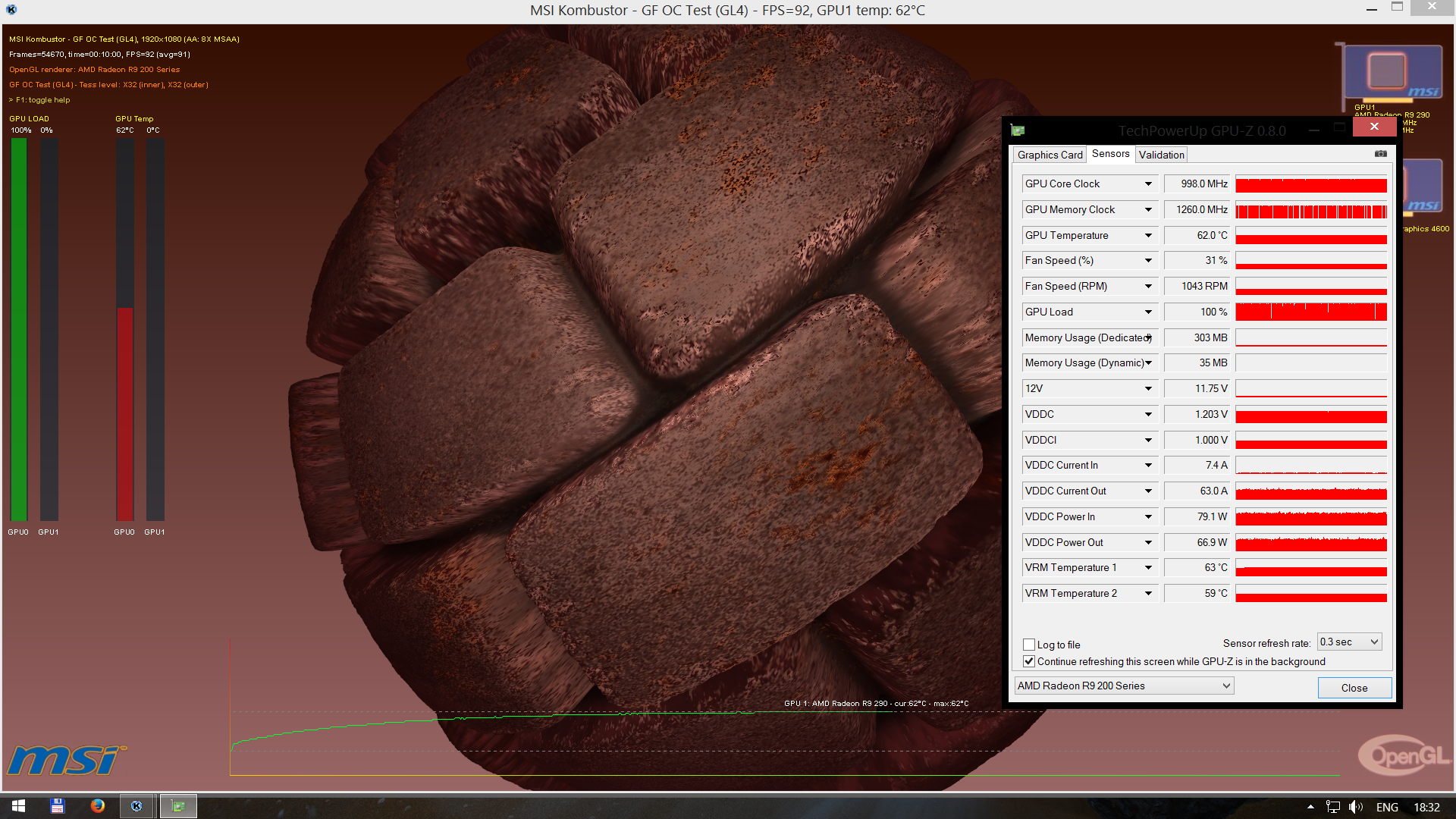Click the GPU-Z taskbar icon

click(x=178, y=806)
